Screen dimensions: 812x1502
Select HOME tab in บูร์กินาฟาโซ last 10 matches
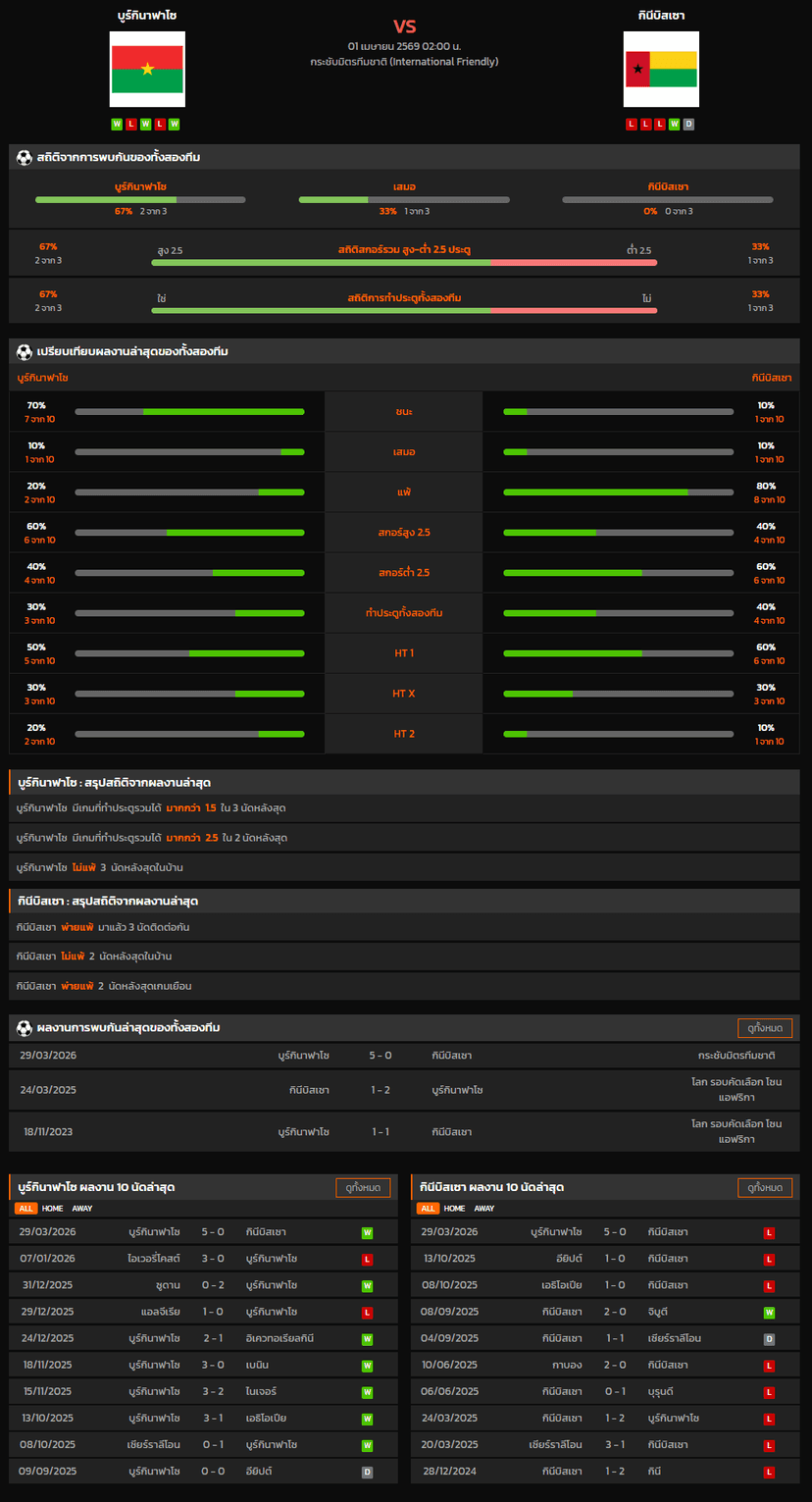(x=52, y=1209)
